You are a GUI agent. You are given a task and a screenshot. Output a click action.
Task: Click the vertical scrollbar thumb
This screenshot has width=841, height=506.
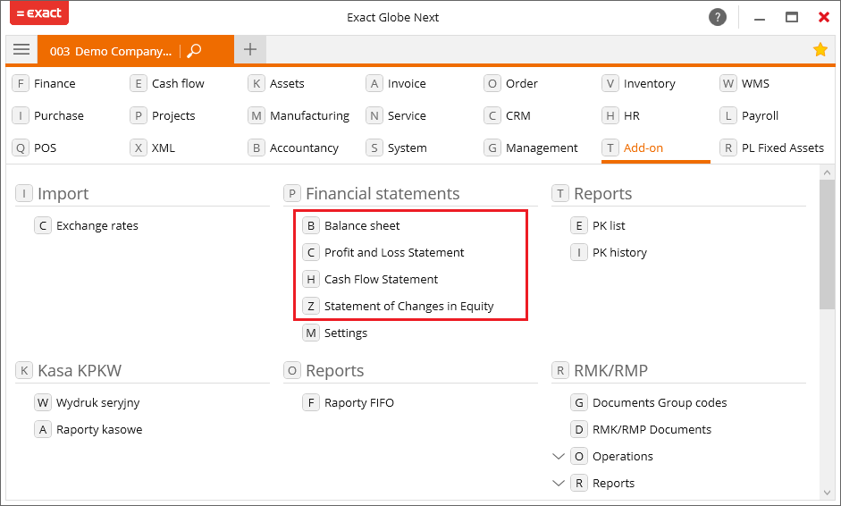(x=827, y=244)
